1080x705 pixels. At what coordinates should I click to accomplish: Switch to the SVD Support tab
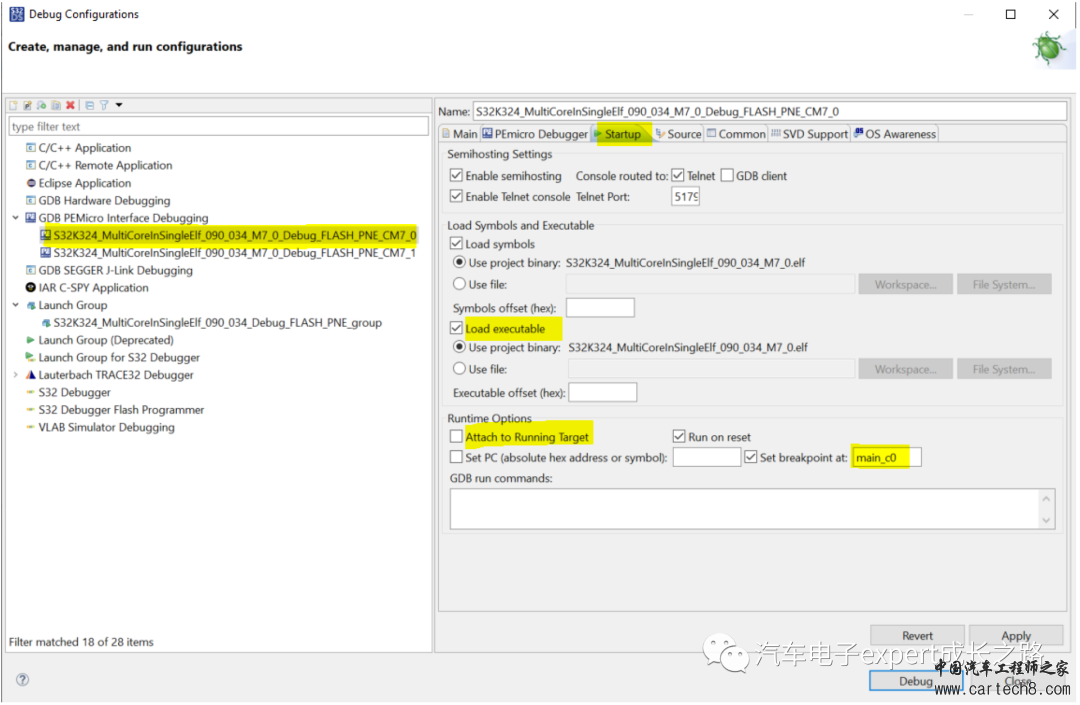point(809,134)
